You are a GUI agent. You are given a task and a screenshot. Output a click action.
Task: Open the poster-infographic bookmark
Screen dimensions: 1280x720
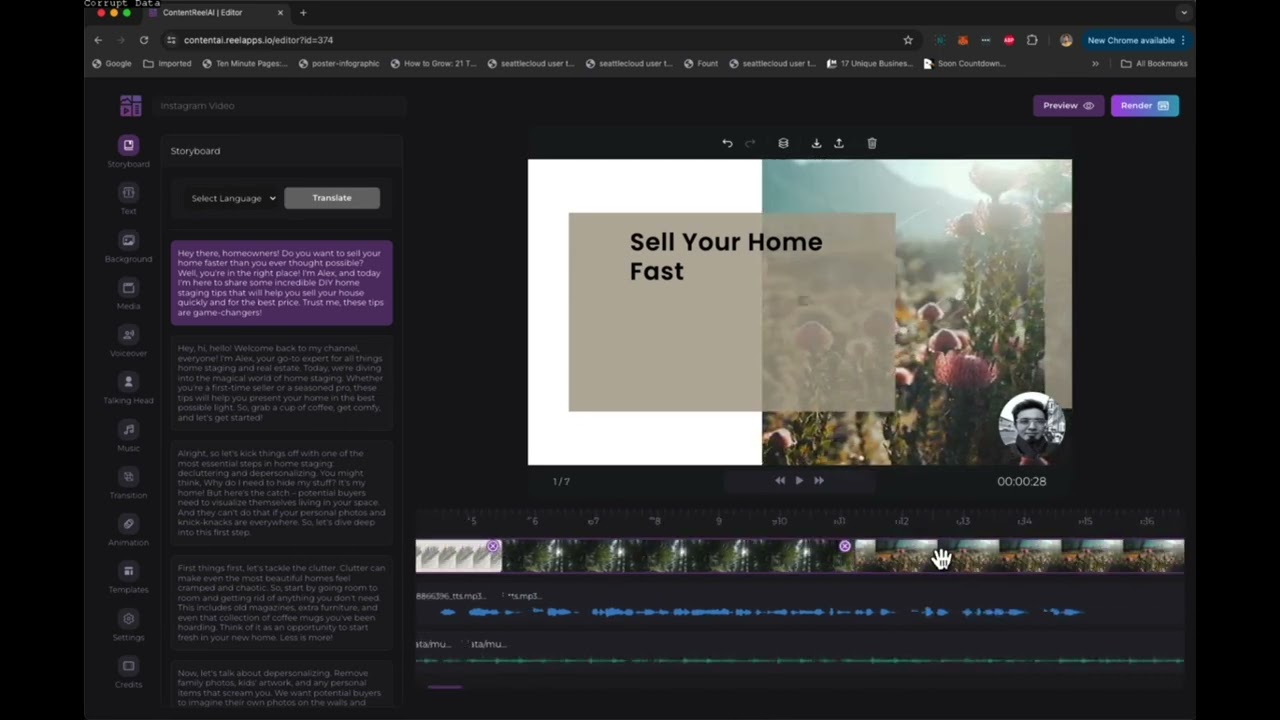pos(338,63)
